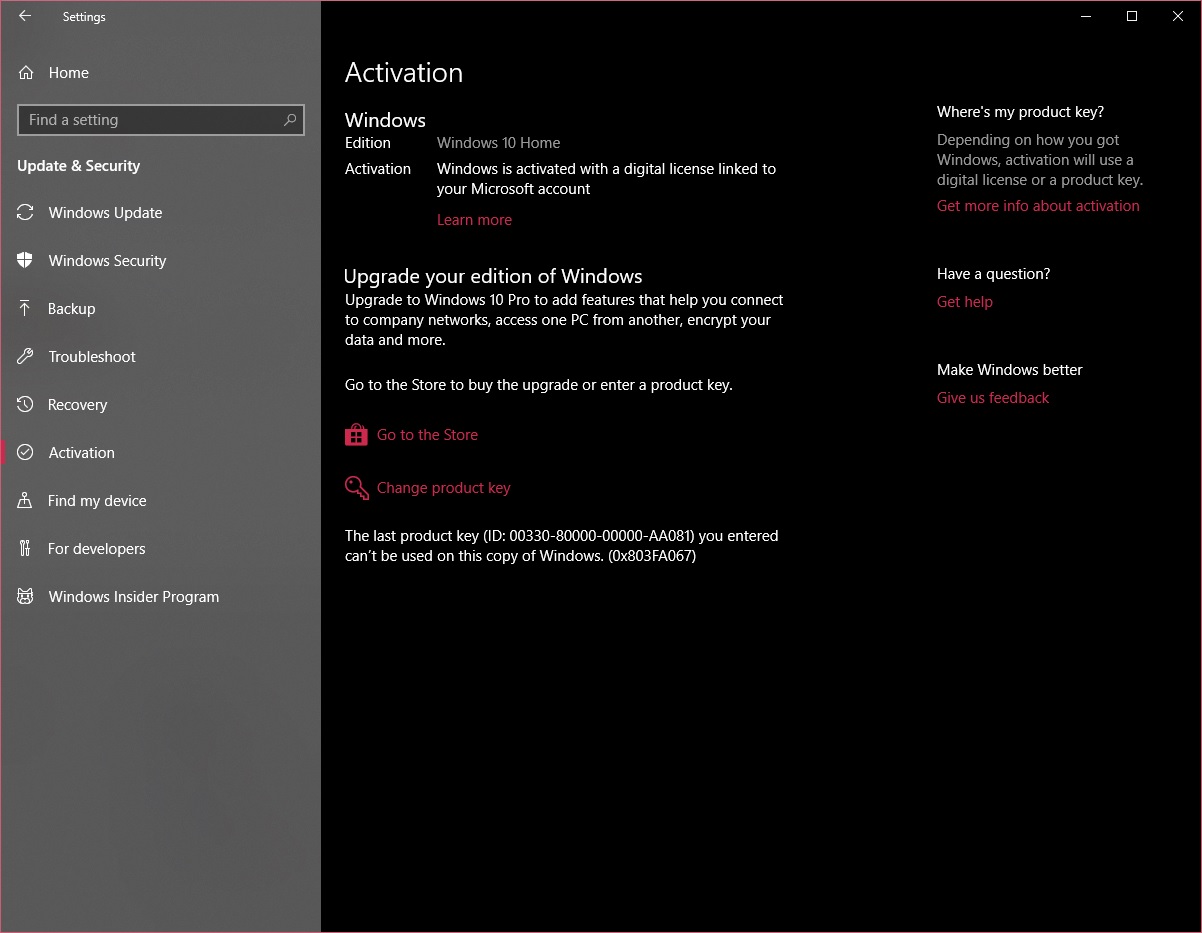Viewport: 1202px width, 933px height.
Task: Click Upgrade your edition of Windows heading
Action: tap(493, 277)
